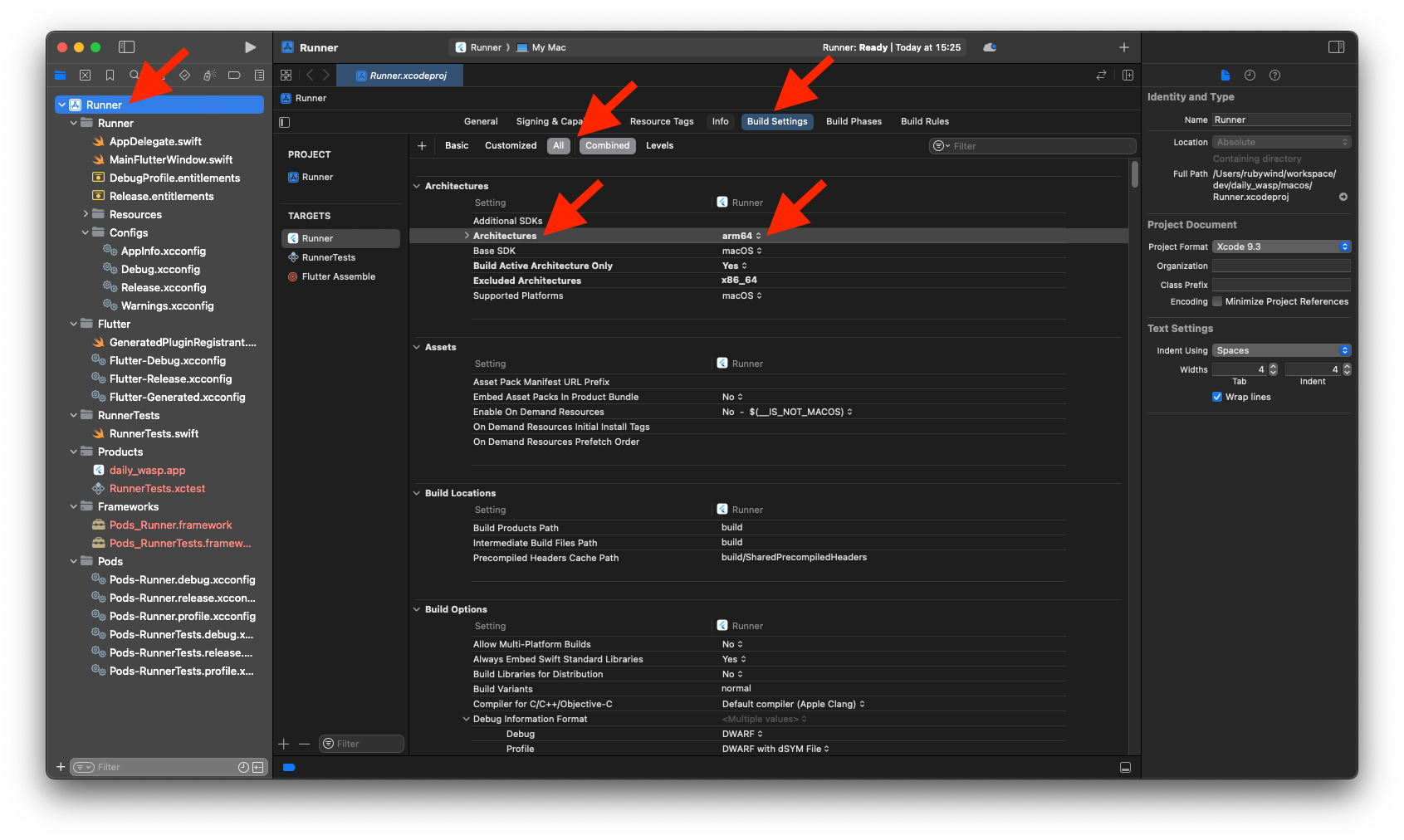Collapse the Architectures section

click(x=417, y=186)
